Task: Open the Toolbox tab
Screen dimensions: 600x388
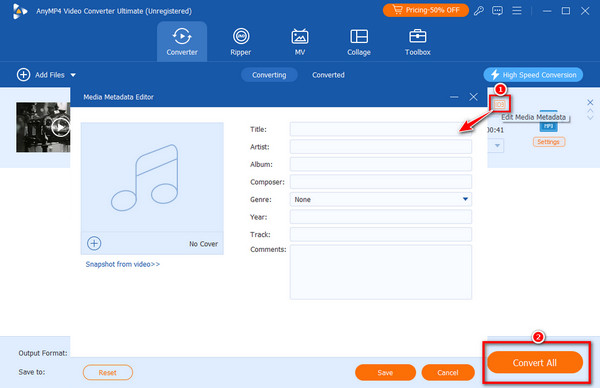Action: pos(417,41)
